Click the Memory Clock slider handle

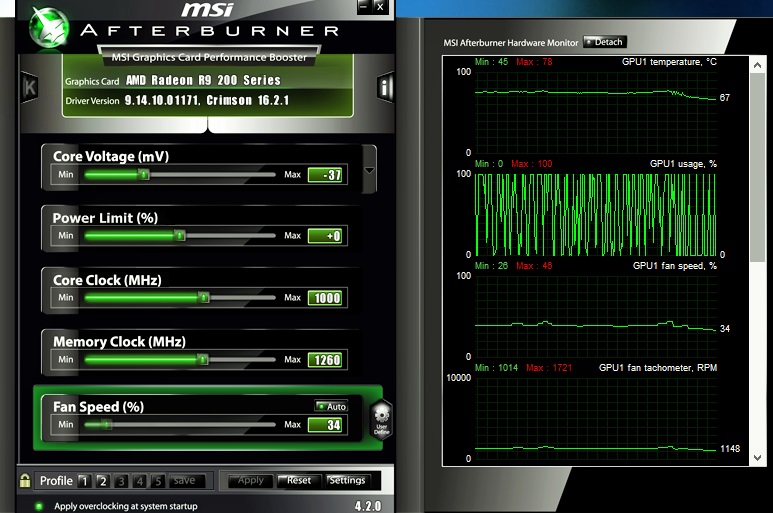pyautogui.click(x=203, y=359)
